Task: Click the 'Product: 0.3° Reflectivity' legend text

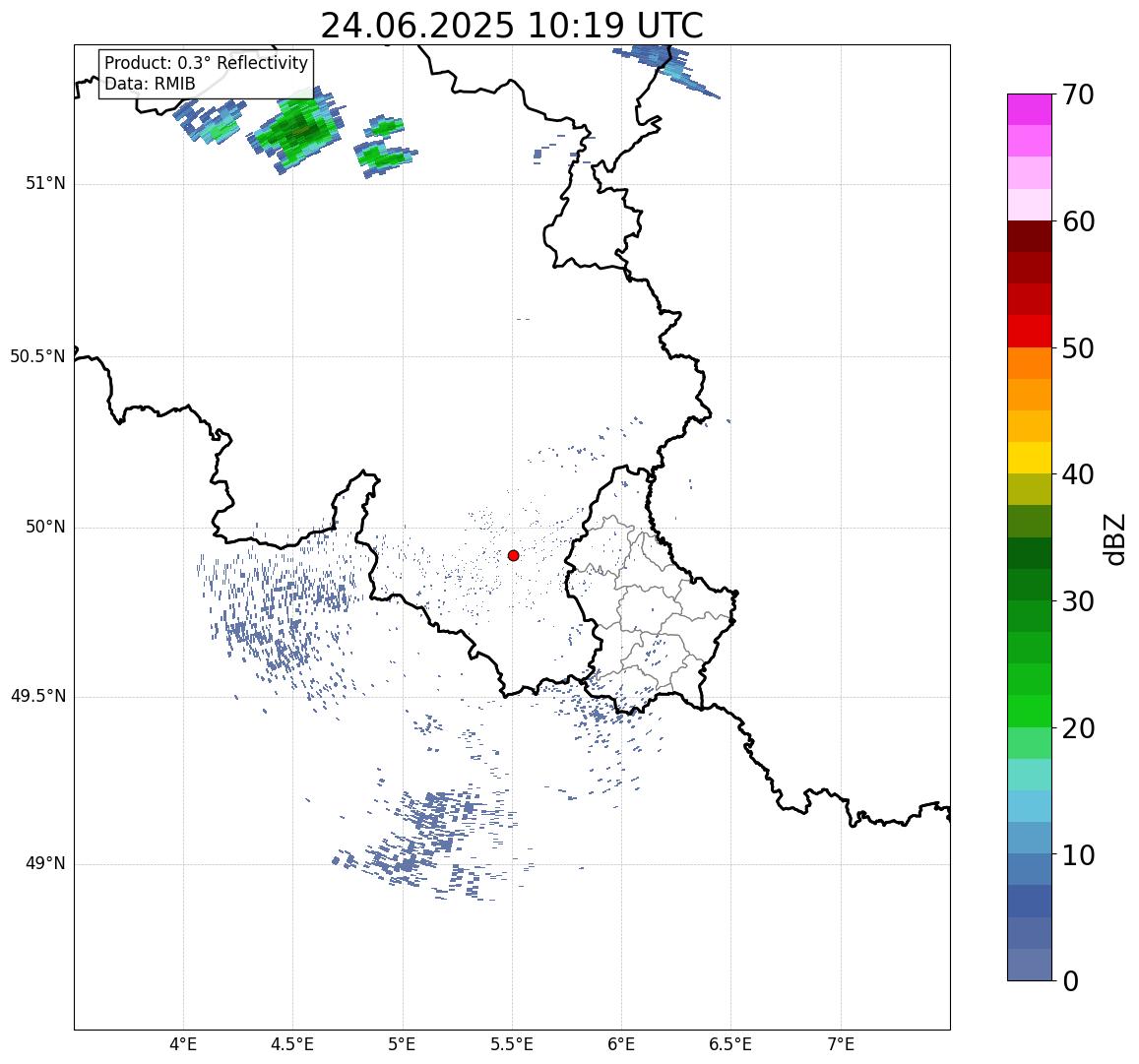Action: point(207,63)
